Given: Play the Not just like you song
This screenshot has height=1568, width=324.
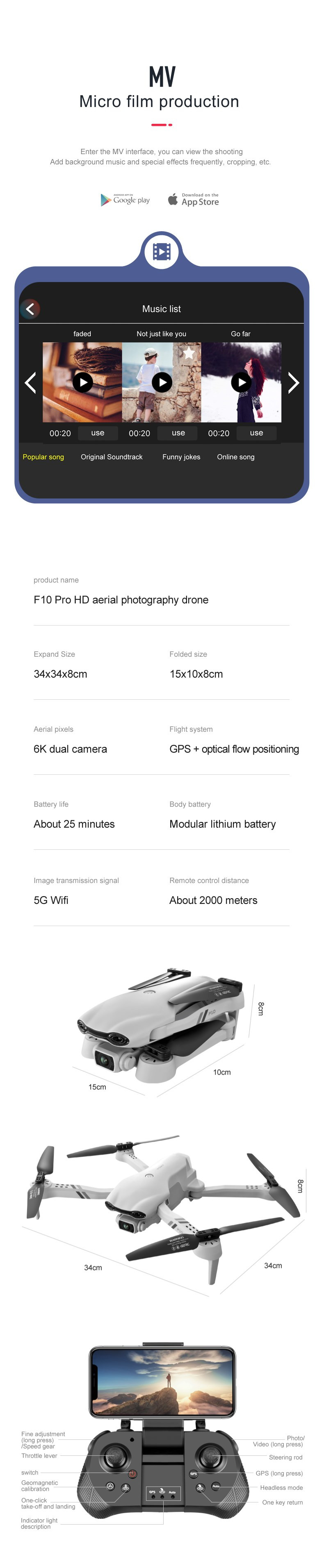Looking at the screenshot, I should [x=162, y=382].
